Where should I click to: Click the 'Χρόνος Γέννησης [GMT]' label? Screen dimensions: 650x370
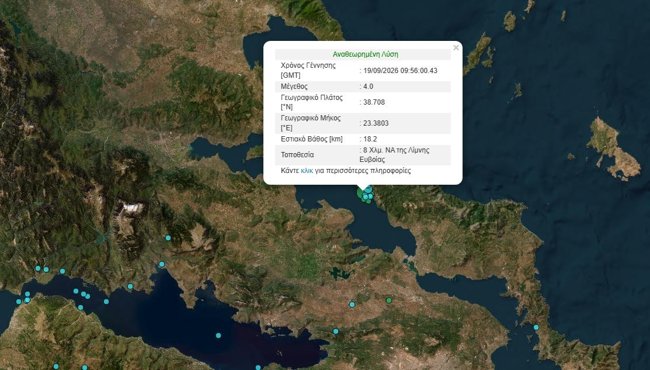[308, 70]
